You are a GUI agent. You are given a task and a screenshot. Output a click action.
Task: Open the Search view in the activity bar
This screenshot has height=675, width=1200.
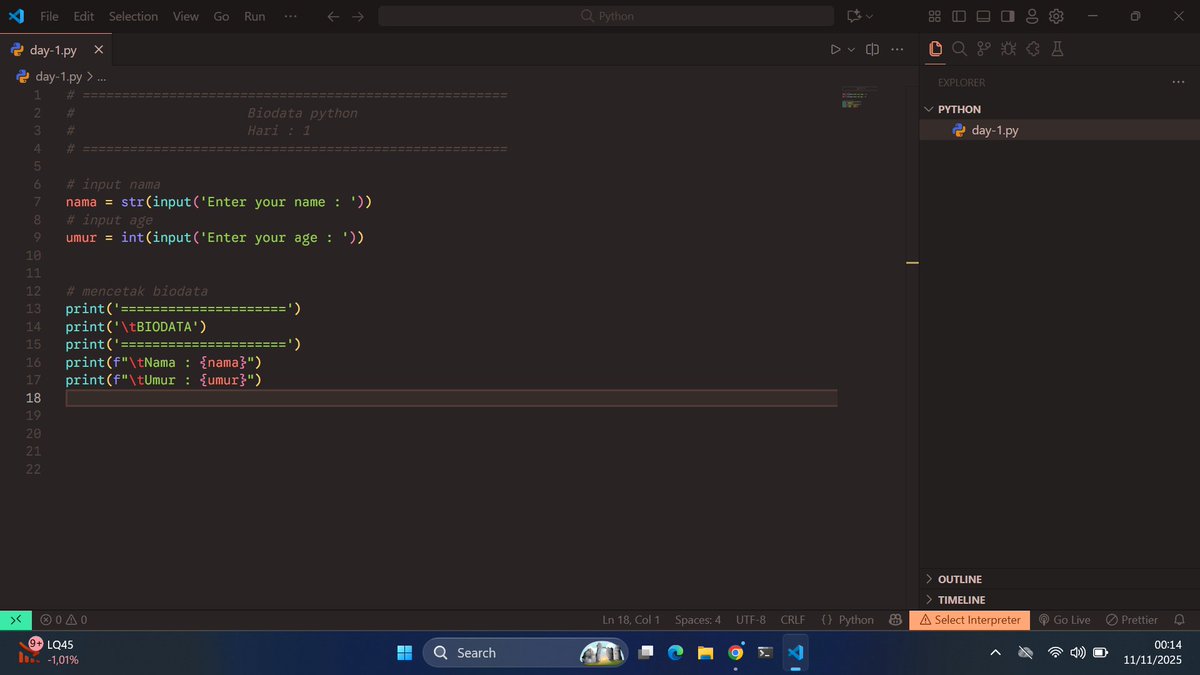click(x=960, y=48)
